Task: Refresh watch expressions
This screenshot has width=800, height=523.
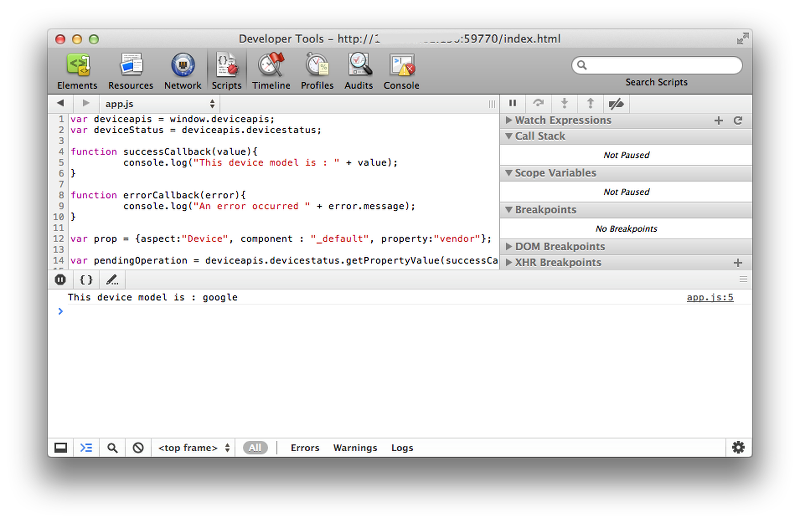Action: point(738,120)
